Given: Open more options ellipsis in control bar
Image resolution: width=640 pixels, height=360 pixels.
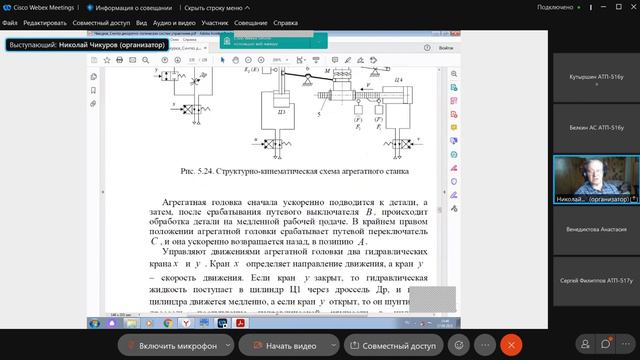Looking at the screenshot, I should tap(485, 345).
